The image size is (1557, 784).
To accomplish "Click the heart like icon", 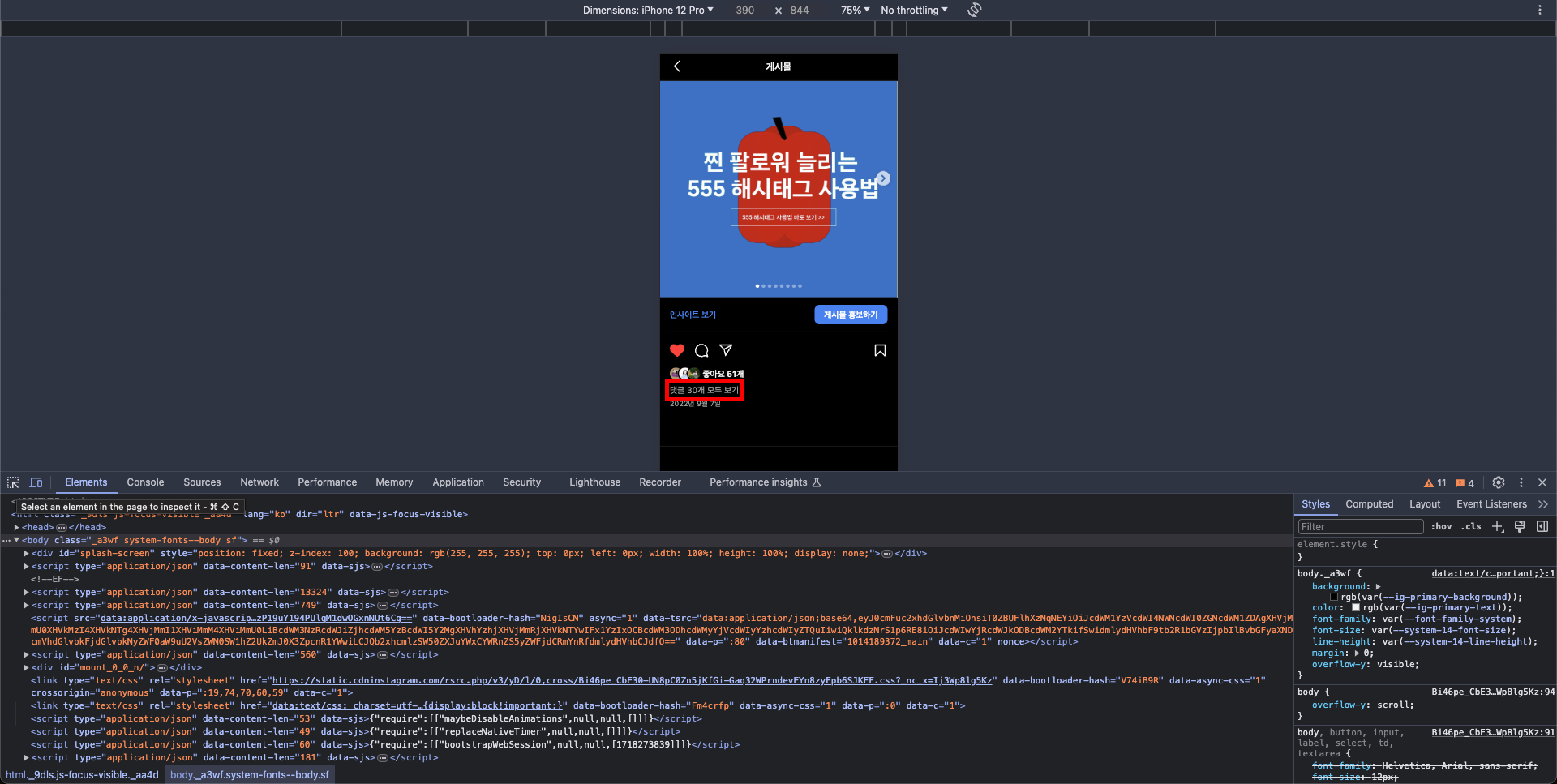I will (x=677, y=350).
